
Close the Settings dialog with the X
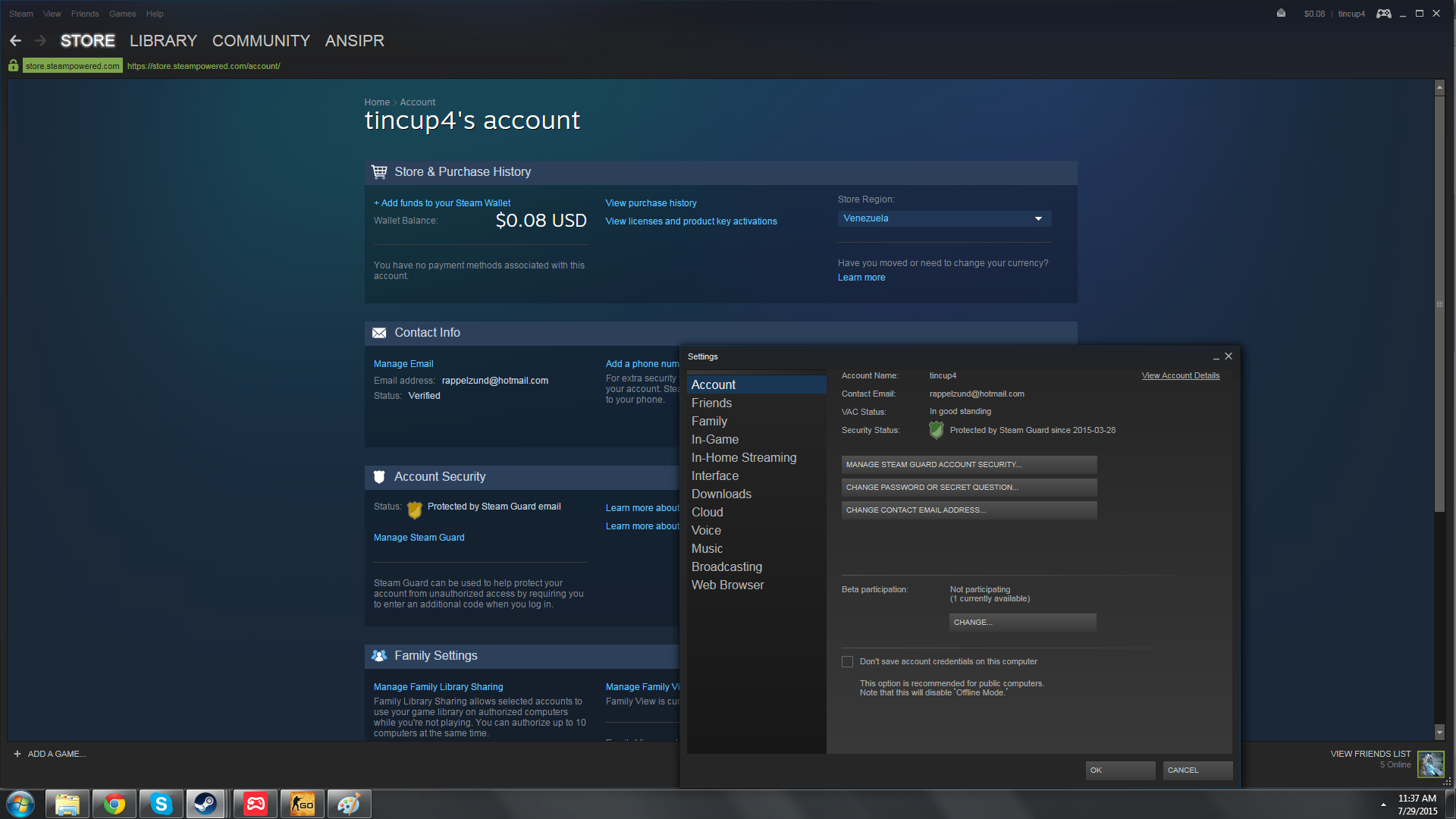(x=1228, y=356)
